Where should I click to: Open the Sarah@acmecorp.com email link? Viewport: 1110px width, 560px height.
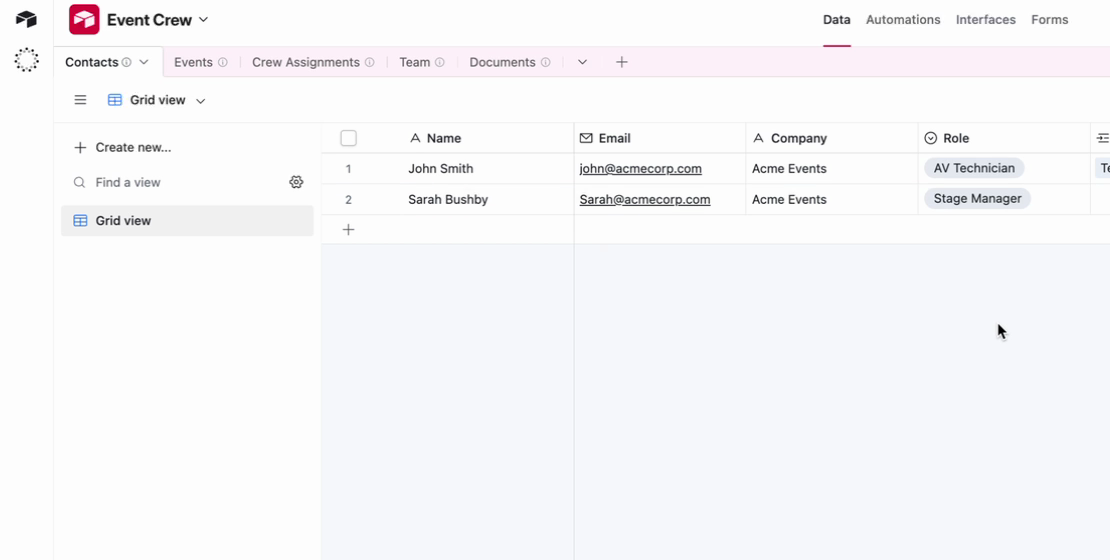click(x=645, y=200)
